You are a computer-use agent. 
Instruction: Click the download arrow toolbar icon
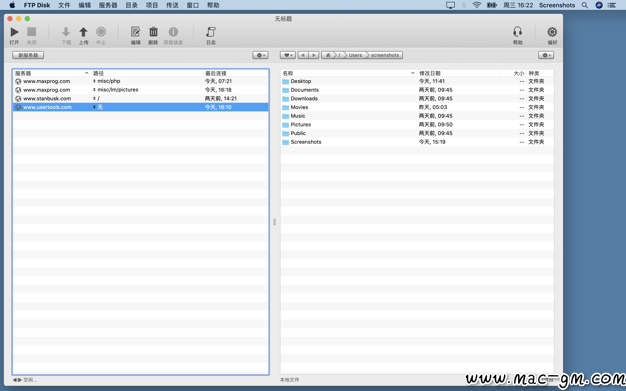pyautogui.click(x=66, y=32)
